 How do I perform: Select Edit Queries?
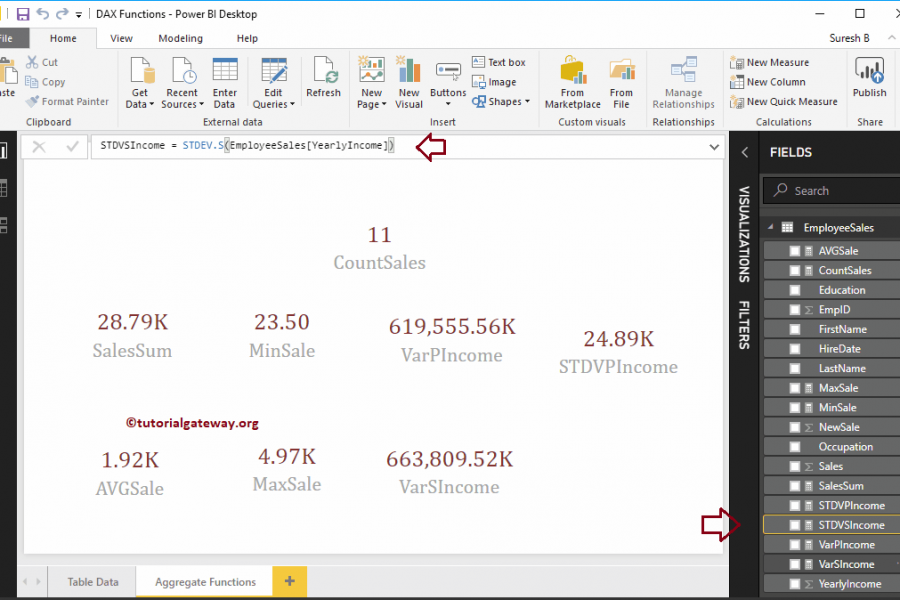pos(273,82)
